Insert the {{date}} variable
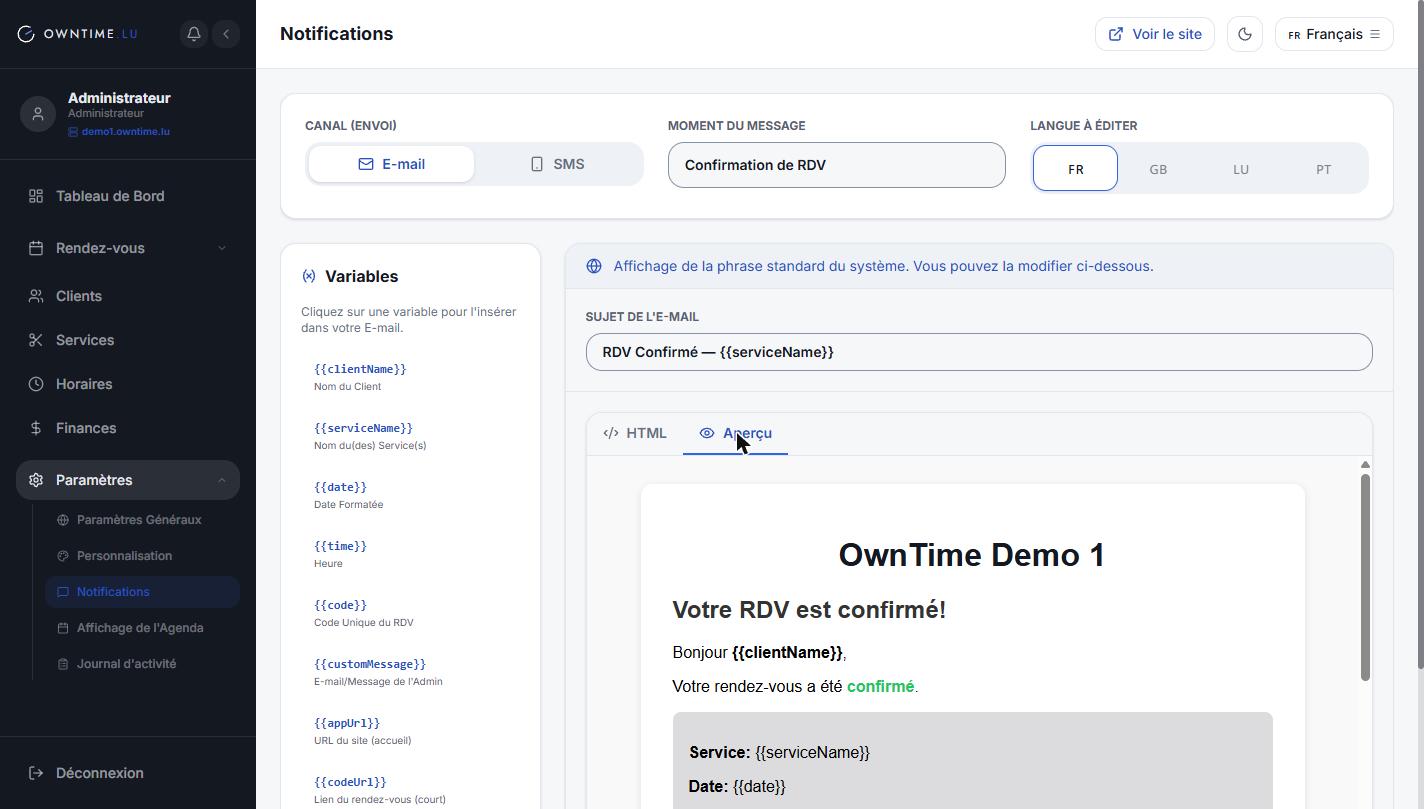The height and width of the screenshot is (809, 1424). [410, 495]
